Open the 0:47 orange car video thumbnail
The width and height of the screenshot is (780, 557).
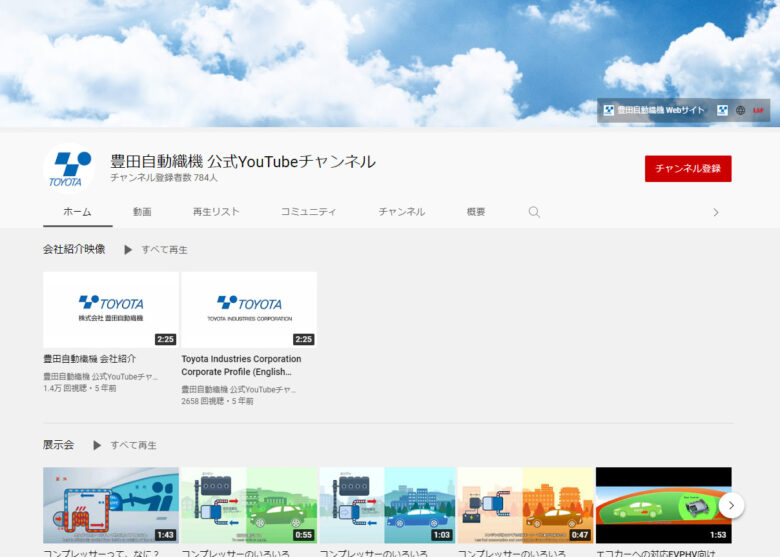(x=525, y=505)
